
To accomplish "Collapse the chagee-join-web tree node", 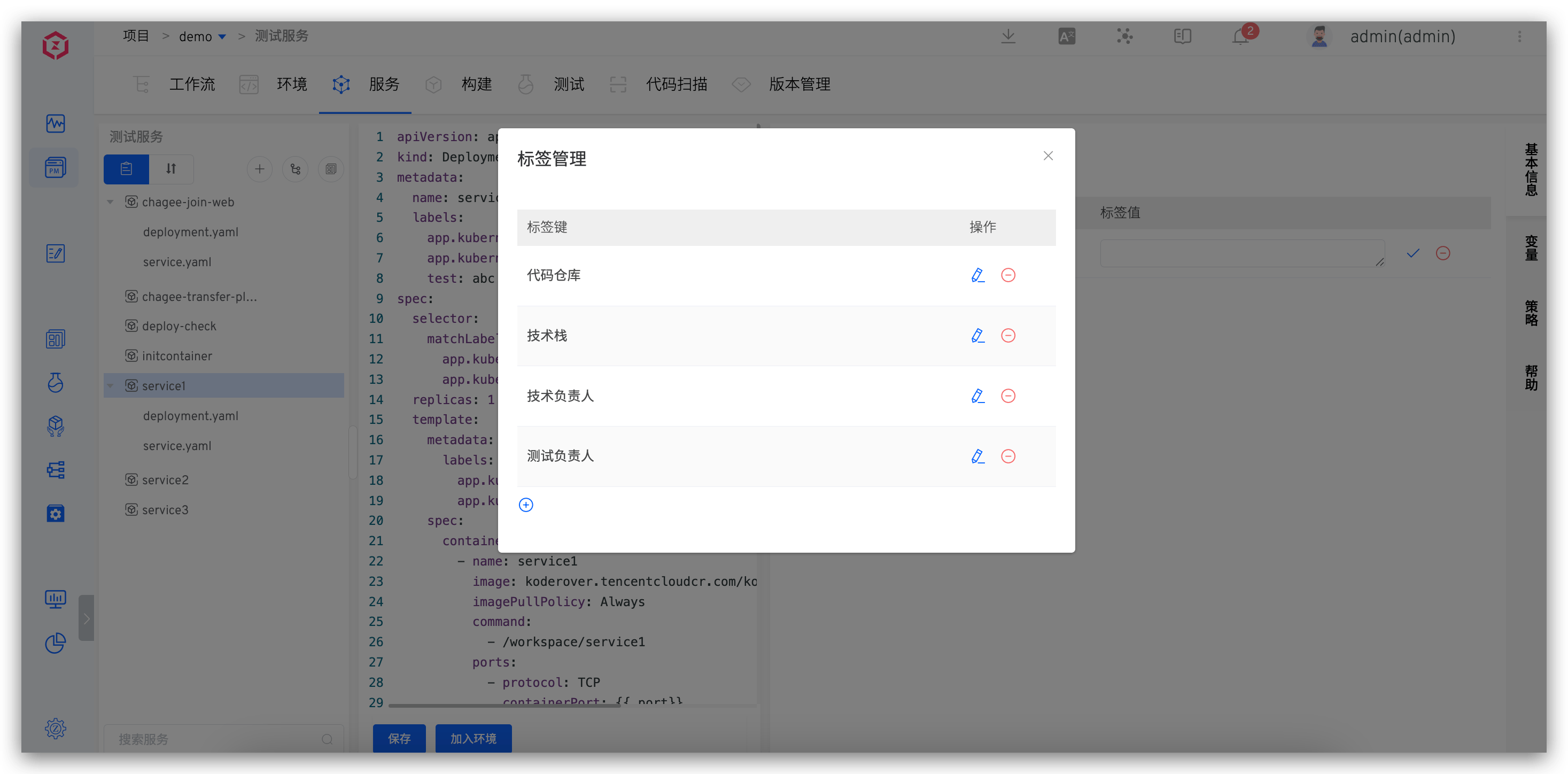I will coord(110,202).
